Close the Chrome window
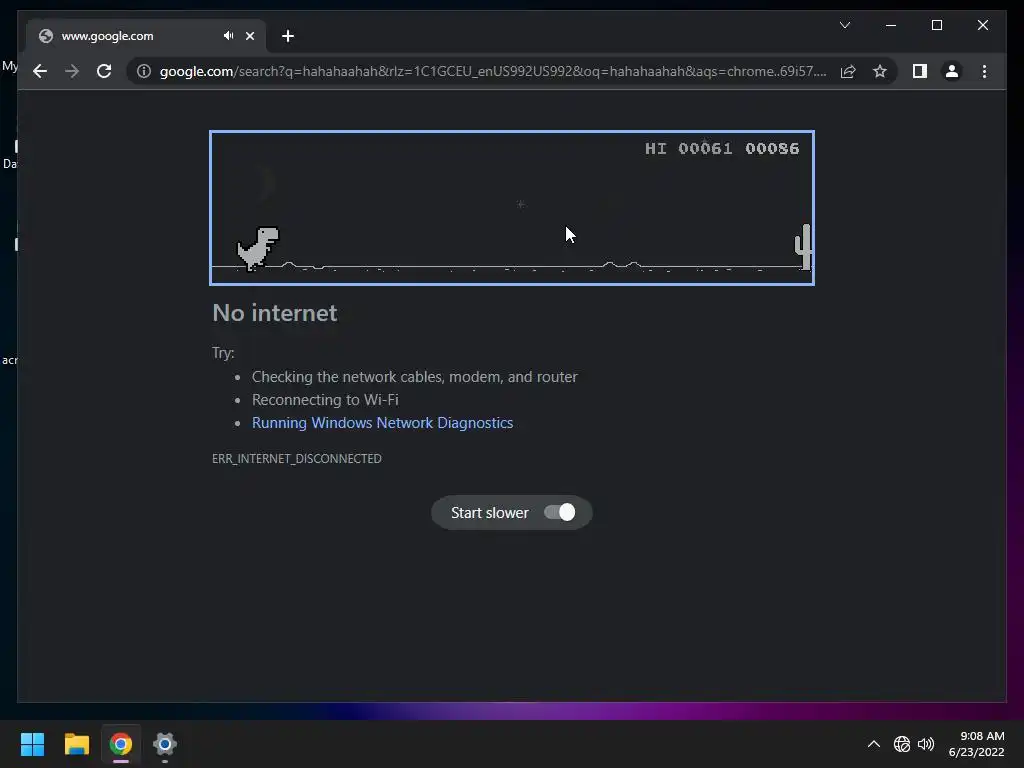Image resolution: width=1024 pixels, height=768 pixels. [x=982, y=25]
